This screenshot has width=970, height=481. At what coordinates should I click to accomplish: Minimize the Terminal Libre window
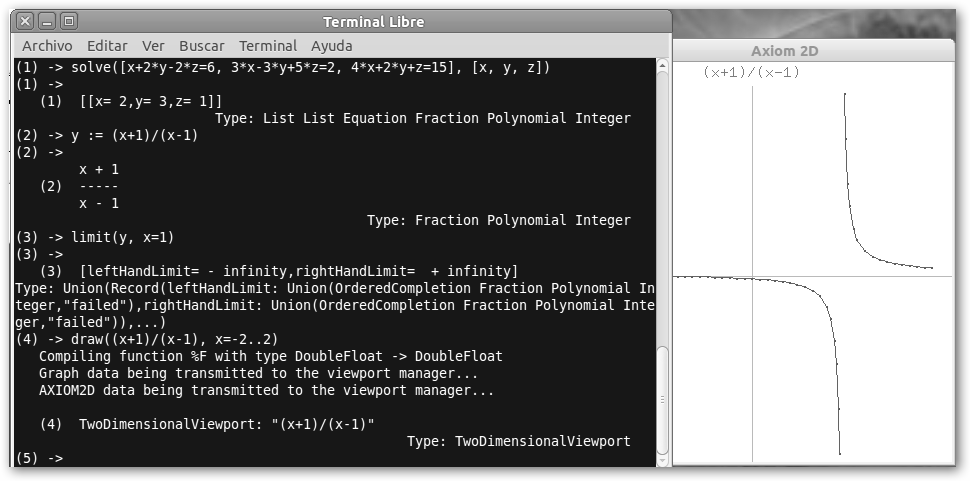(x=47, y=21)
